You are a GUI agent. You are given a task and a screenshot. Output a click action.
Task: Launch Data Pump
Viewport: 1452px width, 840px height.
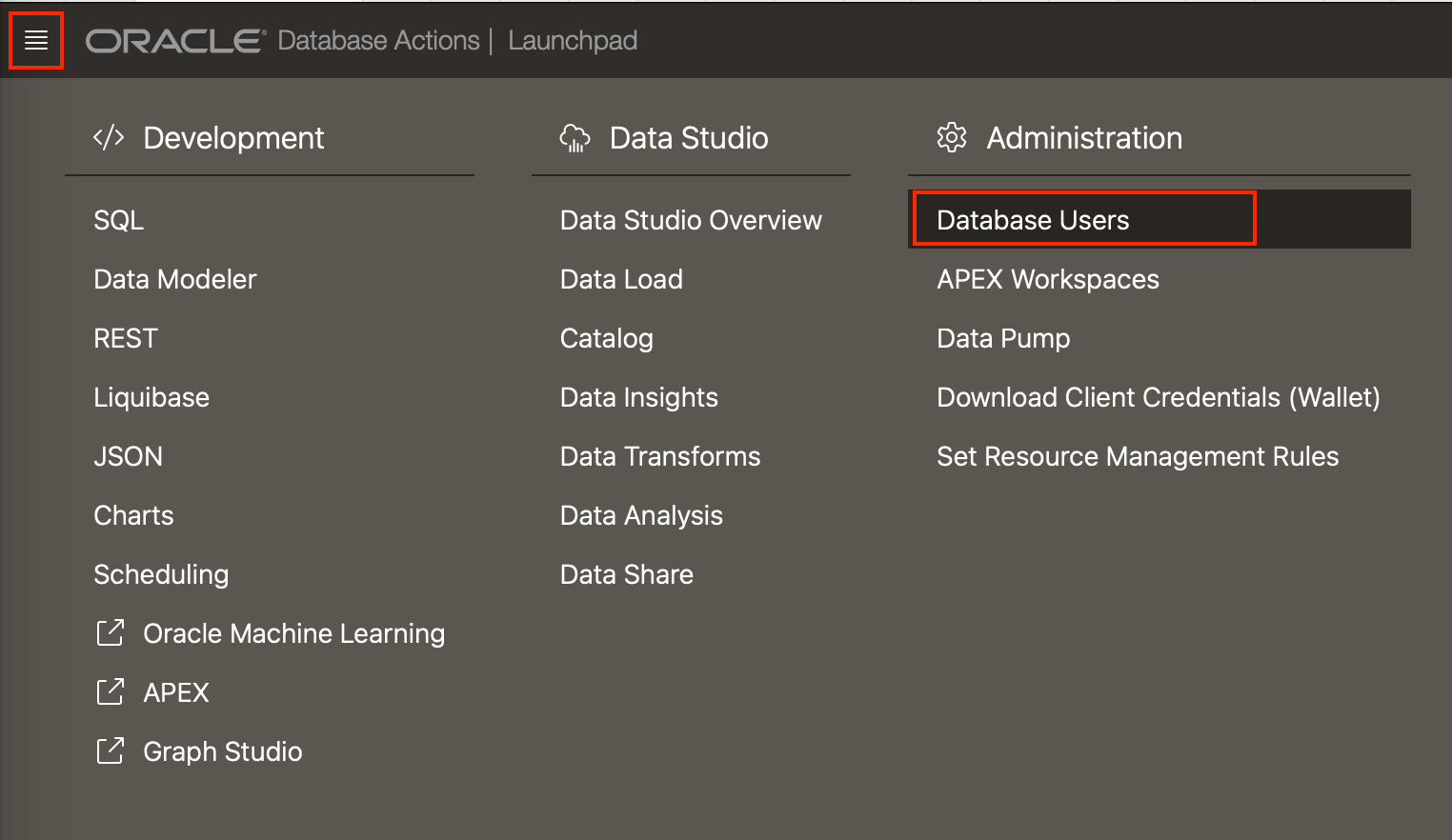[1003, 338]
